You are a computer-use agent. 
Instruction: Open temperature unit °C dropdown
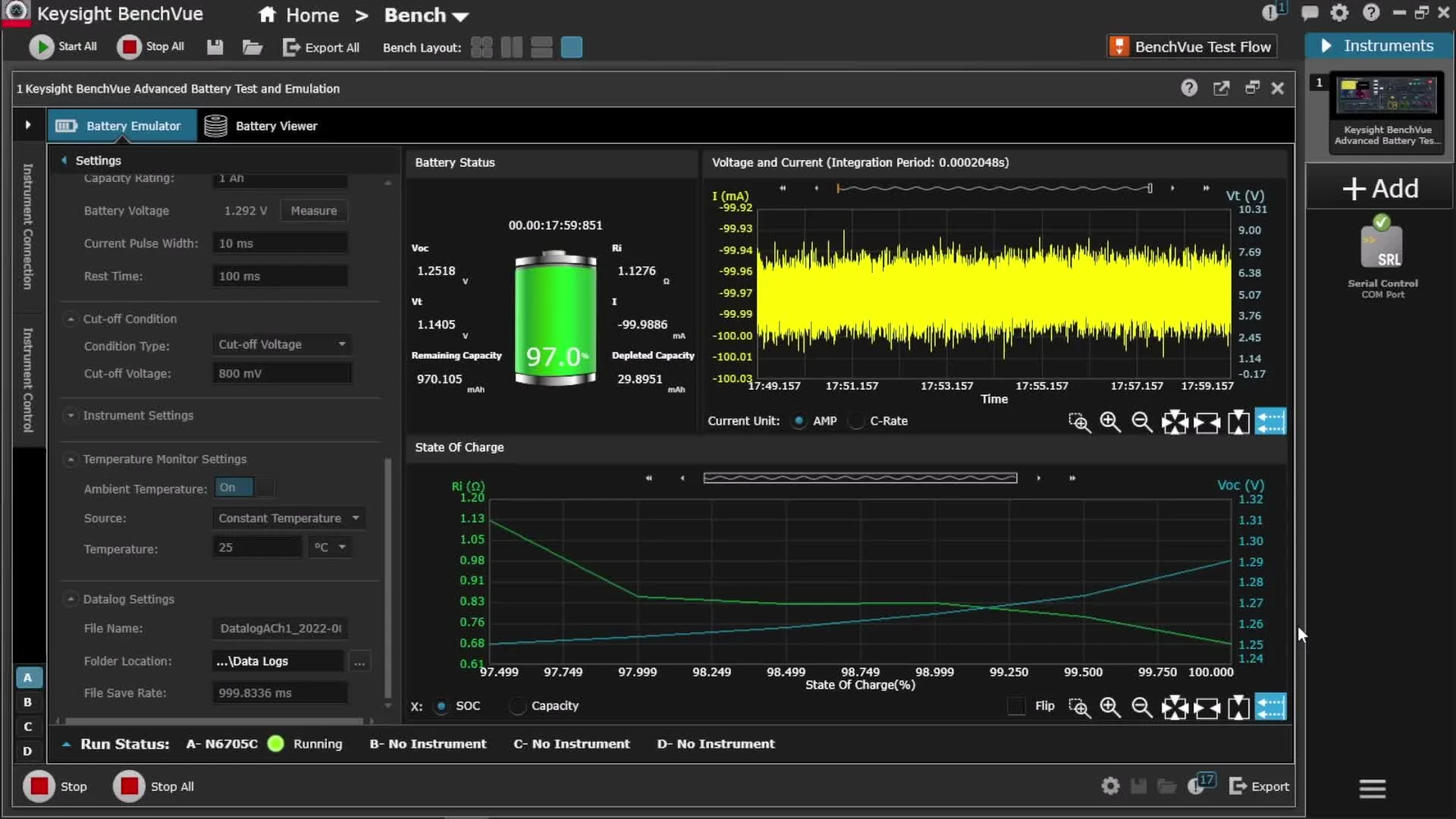coord(330,548)
